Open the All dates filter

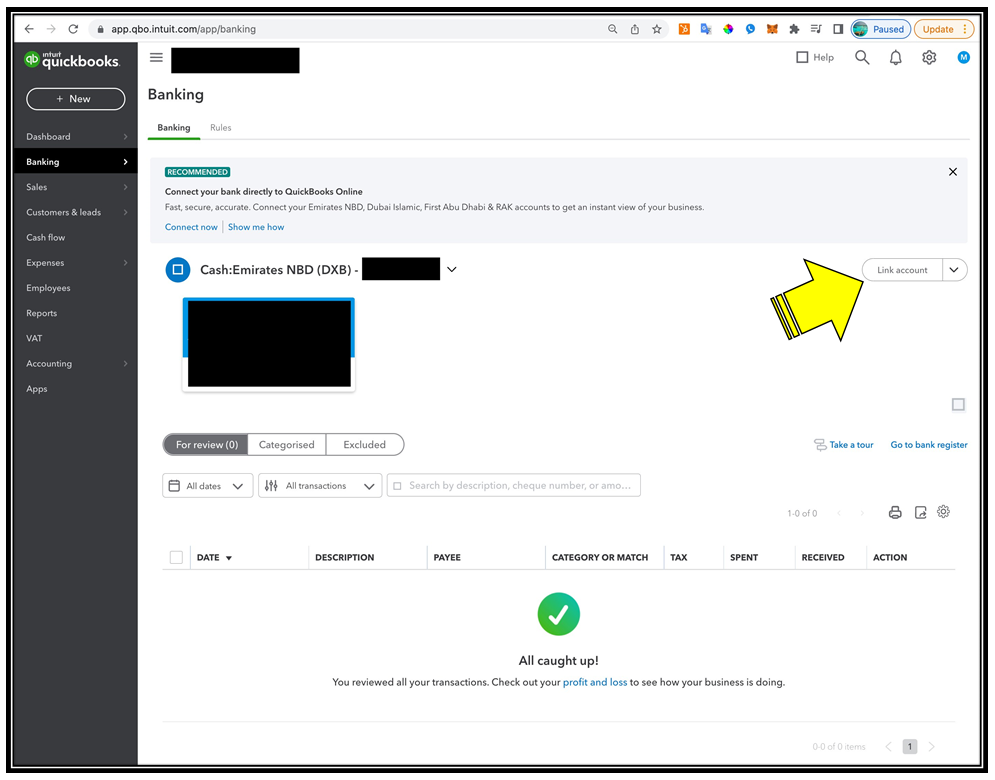pos(208,486)
